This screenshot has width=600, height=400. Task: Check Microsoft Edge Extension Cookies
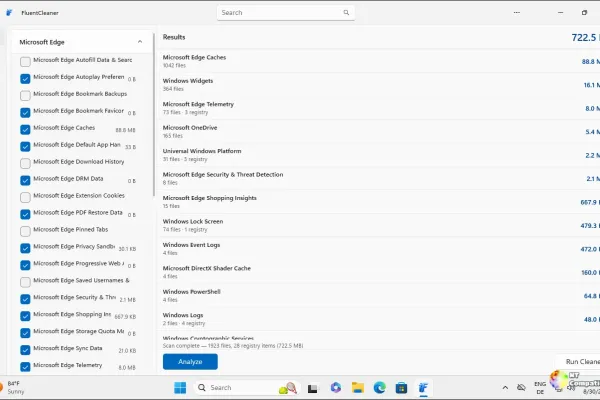[25, 197]
